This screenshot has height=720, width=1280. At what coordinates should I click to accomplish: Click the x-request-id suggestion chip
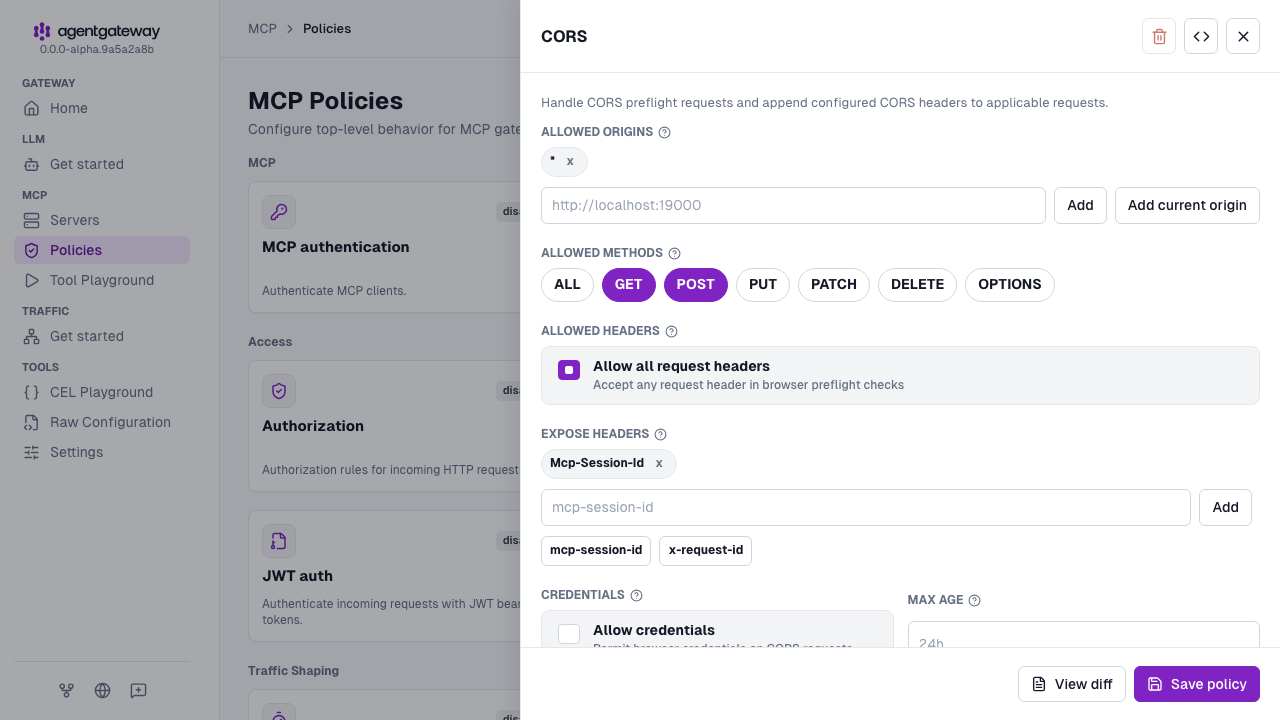705,550
